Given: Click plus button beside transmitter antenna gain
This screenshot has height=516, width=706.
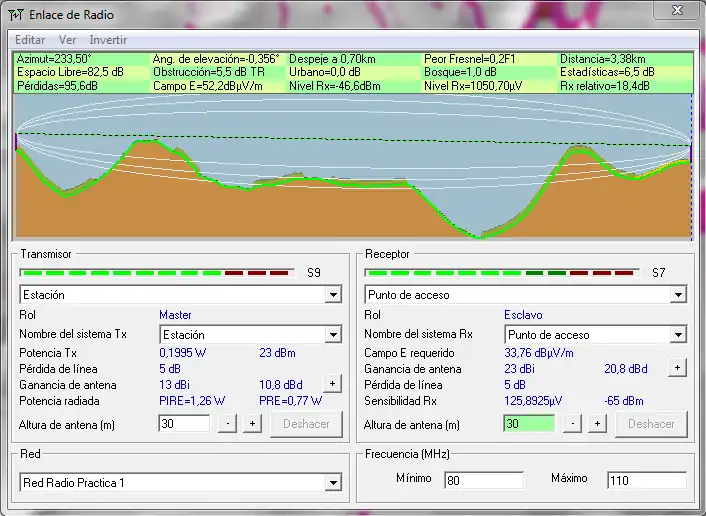Looking at the screenshot, I should coord(332,384).
